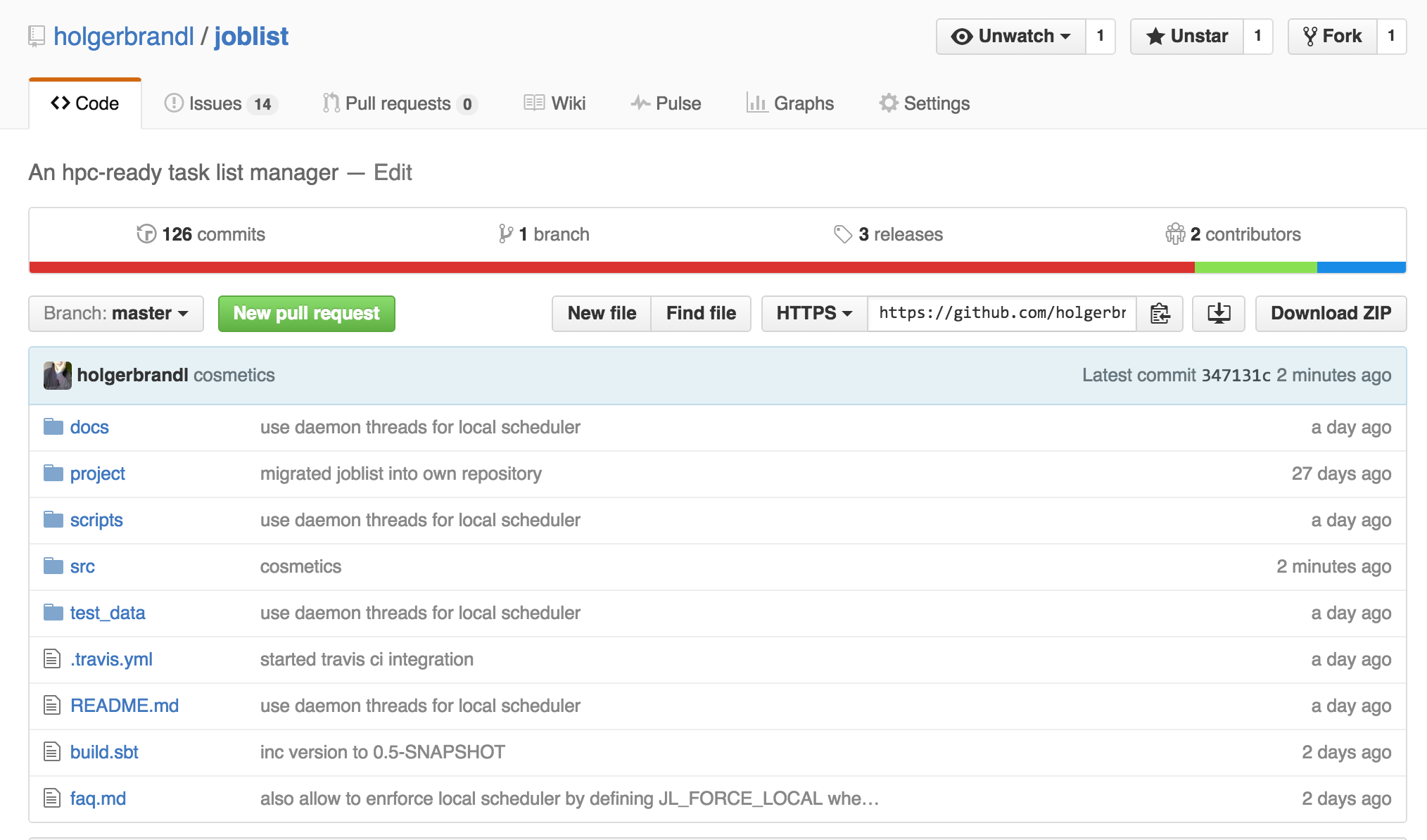The width and height of the screenshot is (1427, 840).
Task: Click the red segment of language bar
Action: pyautogui.click(x=612, y=267)
